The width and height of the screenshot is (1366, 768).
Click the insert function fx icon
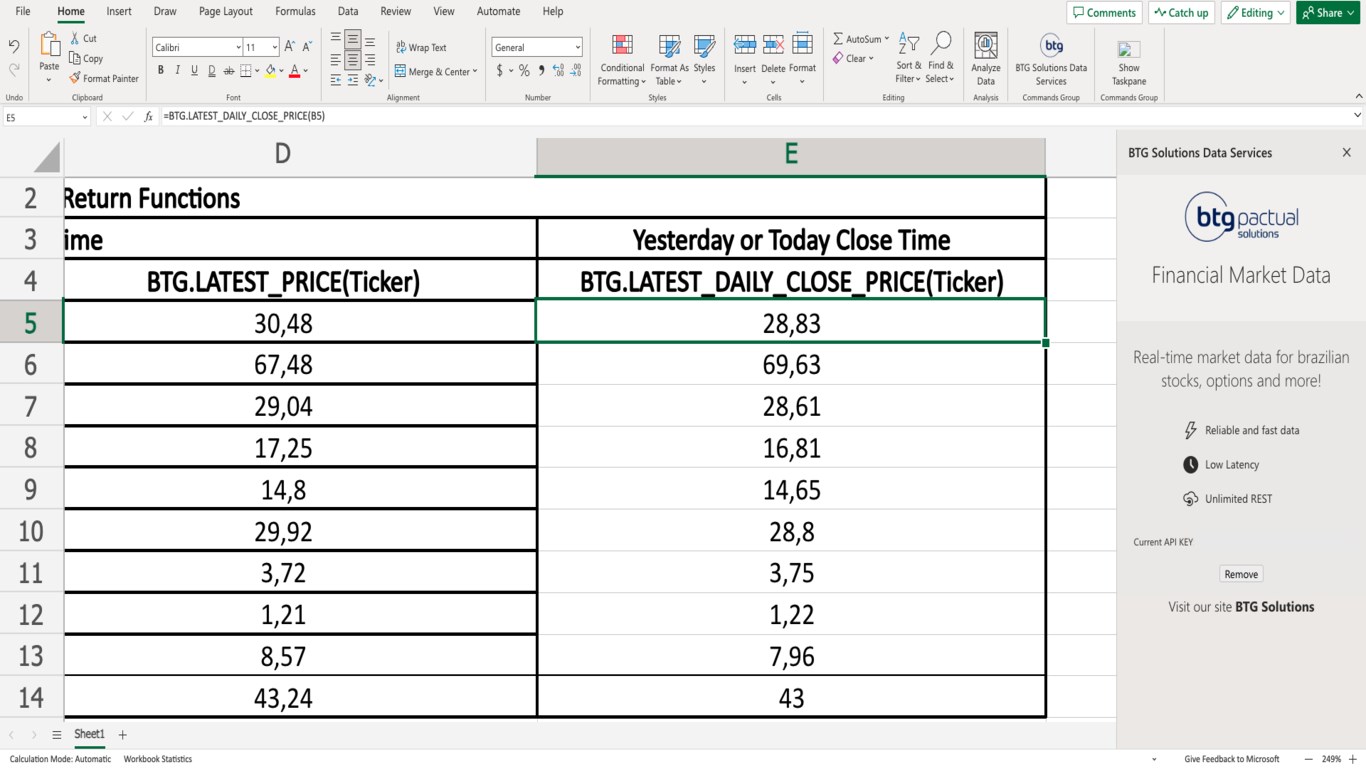click(x=148, y=116)
